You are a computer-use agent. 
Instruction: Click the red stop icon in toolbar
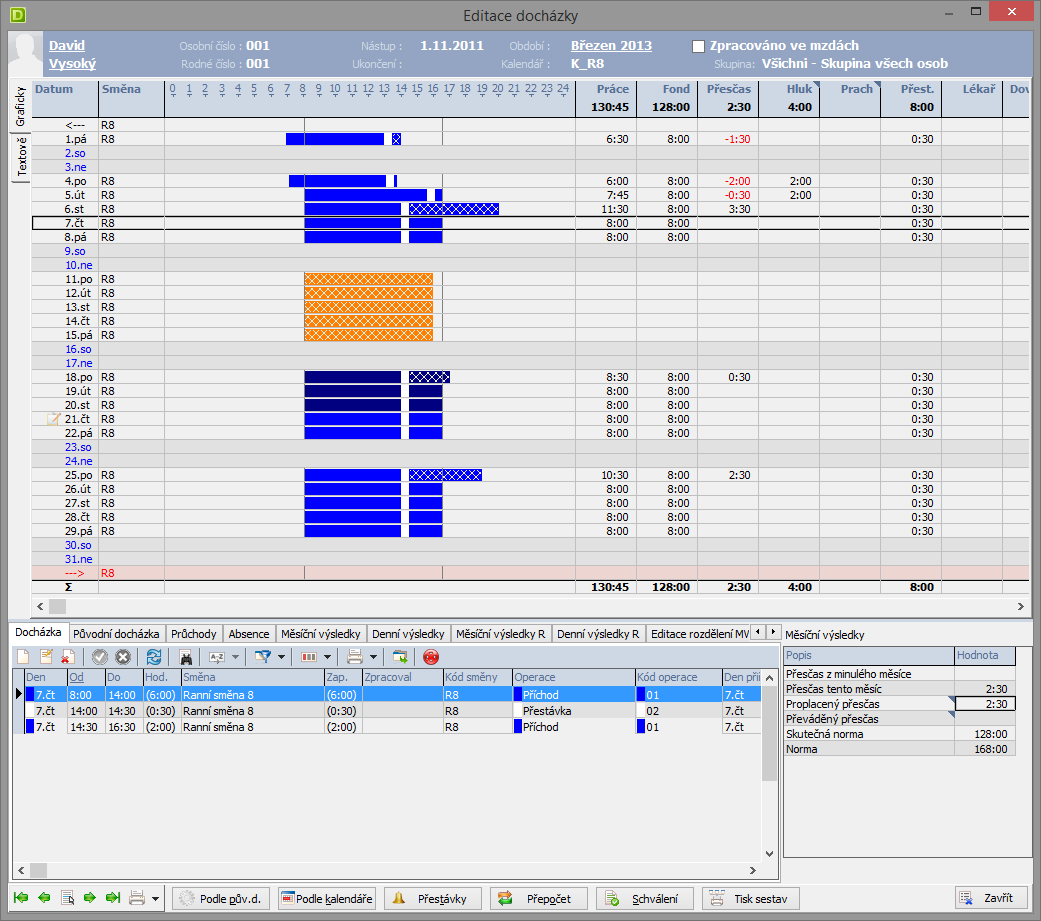[x=431, y=657]
